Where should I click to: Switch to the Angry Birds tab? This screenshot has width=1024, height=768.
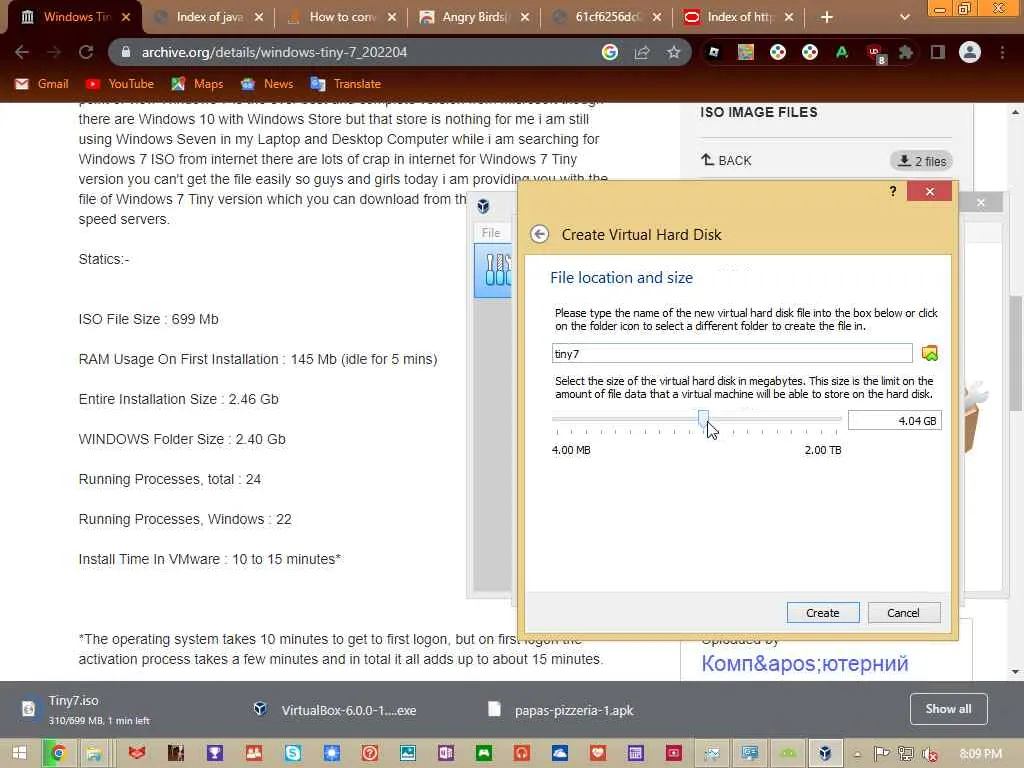point(474,17)
